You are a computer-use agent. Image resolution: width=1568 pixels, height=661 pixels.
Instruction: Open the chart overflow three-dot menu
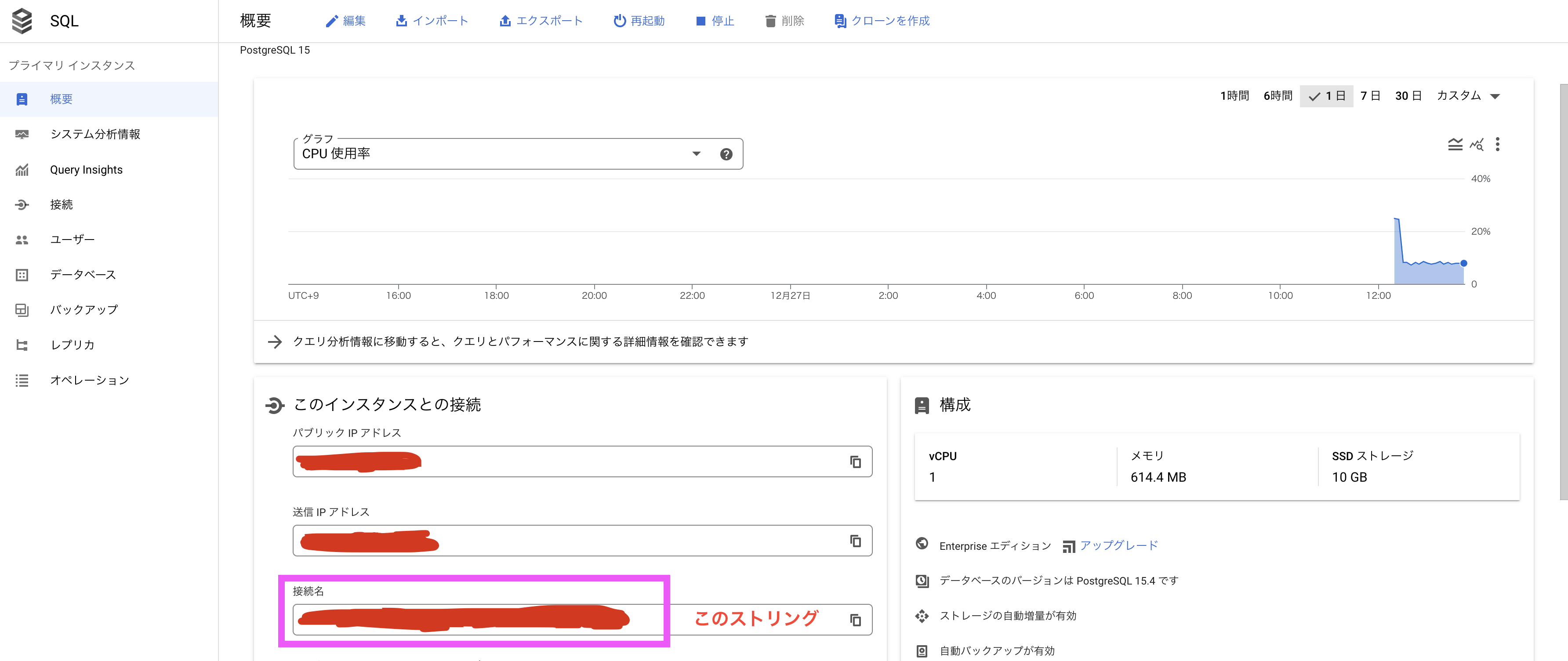pyautogui.click(x=1499, y=144)
